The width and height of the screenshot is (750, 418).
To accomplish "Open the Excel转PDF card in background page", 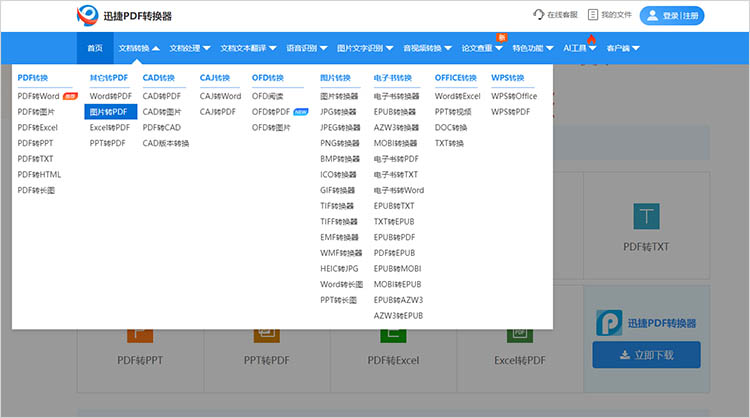I will [x=520, y=361].
